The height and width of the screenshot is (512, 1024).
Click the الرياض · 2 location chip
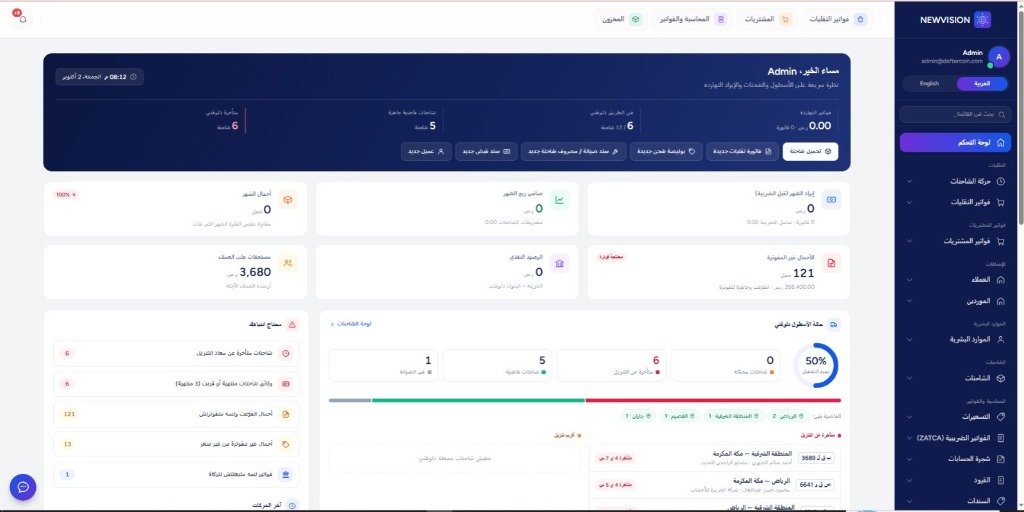[x=786, y=416]
